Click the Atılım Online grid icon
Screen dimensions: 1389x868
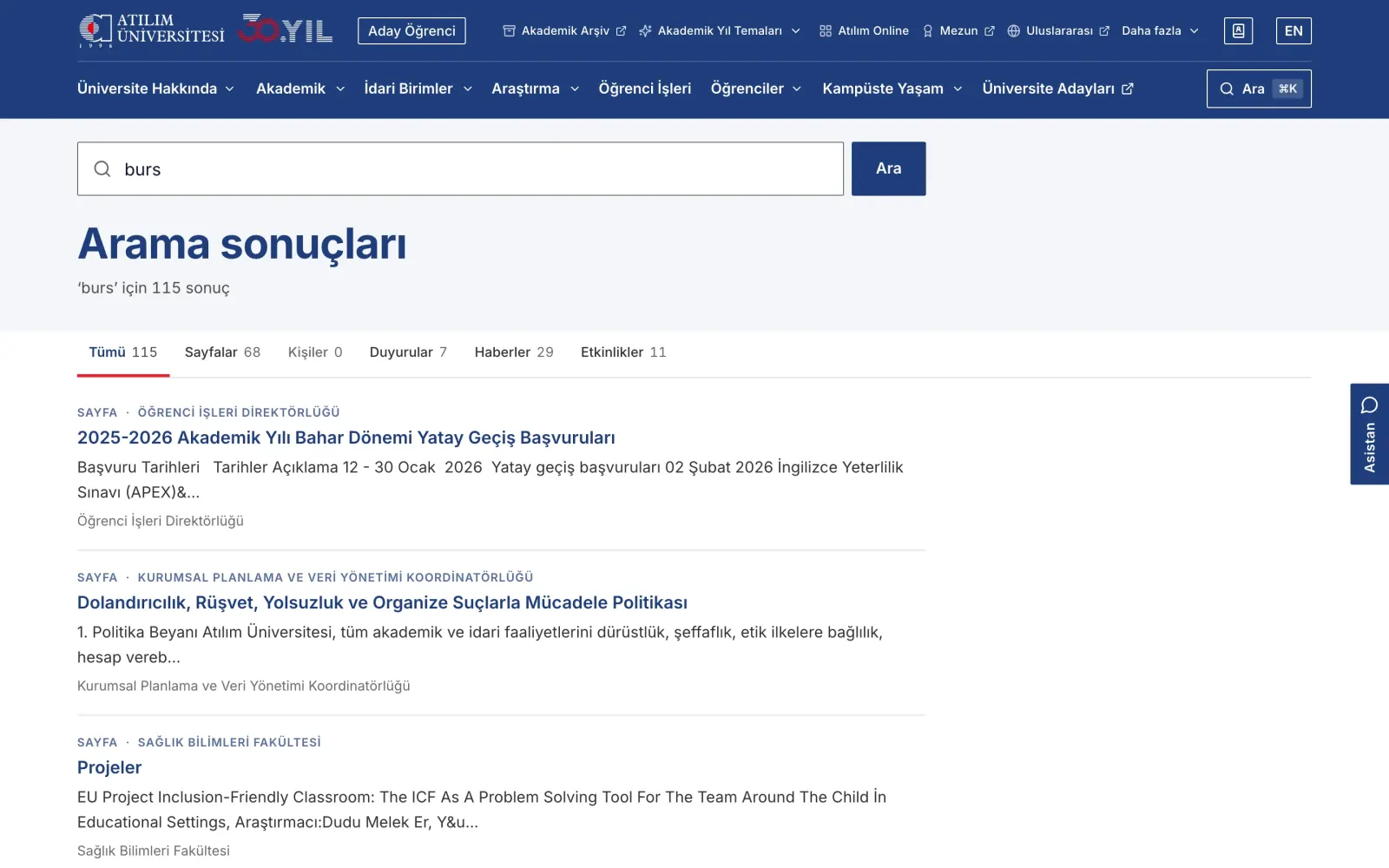coord(826,30)
